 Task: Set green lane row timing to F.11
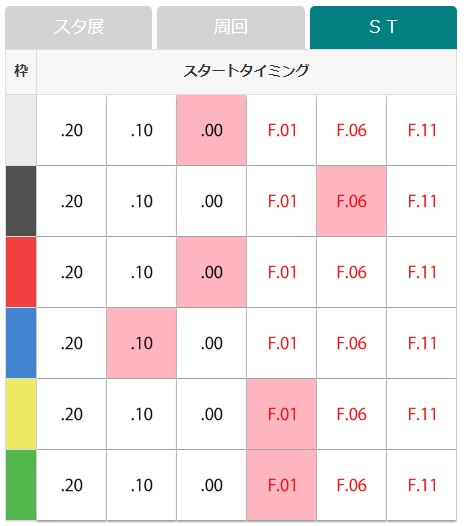pos(422,485)
